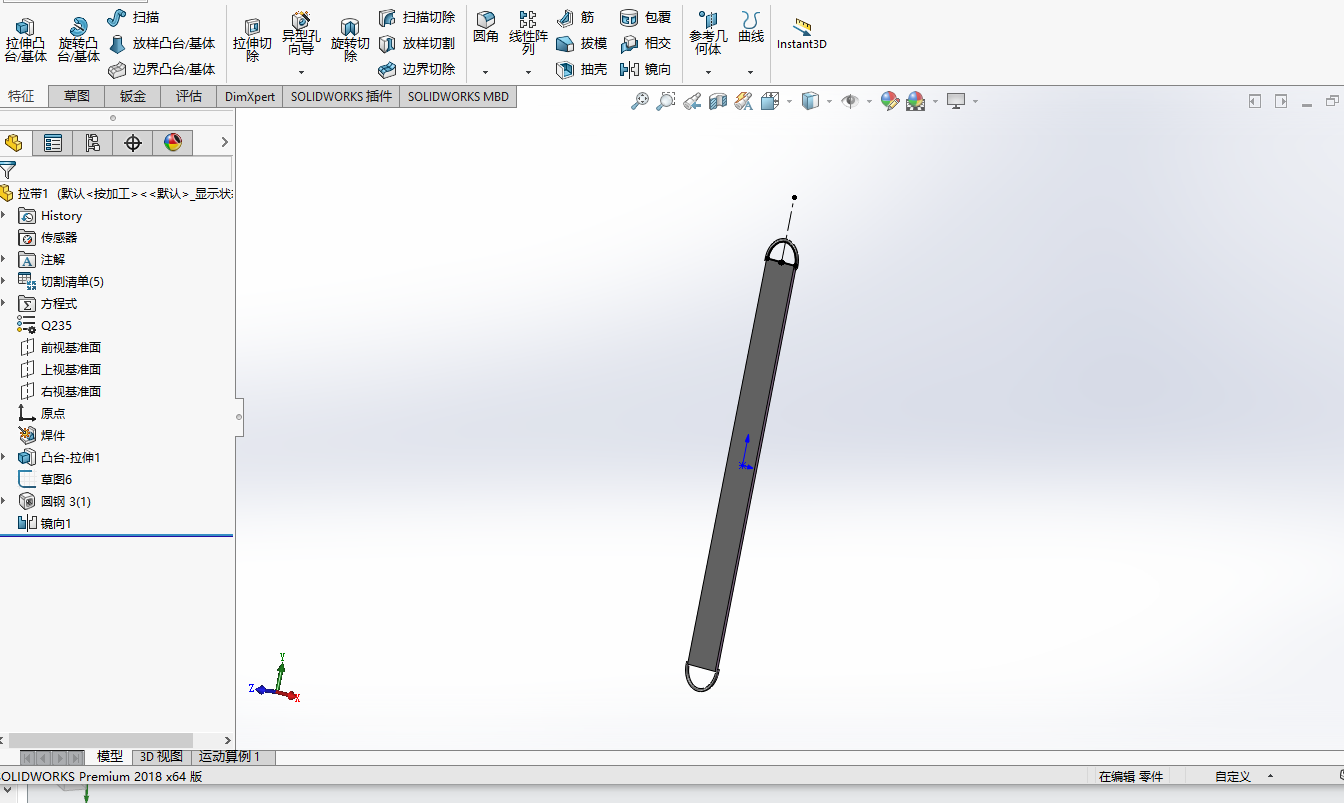
Task: Switch to the ConfigurationManager panel tab
Action: click(92, 143)
